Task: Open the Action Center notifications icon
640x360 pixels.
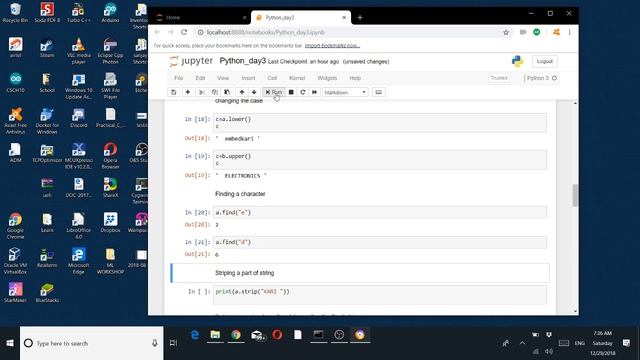Action: (627, 343)
